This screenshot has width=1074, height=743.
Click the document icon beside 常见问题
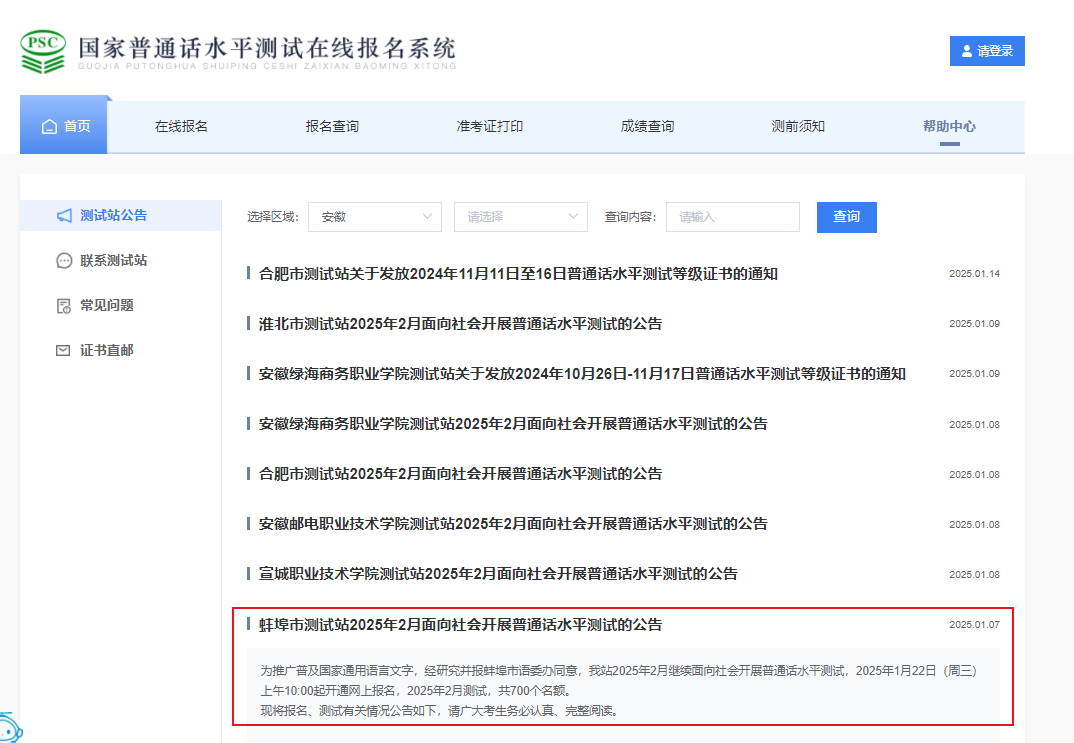[64, 306]
